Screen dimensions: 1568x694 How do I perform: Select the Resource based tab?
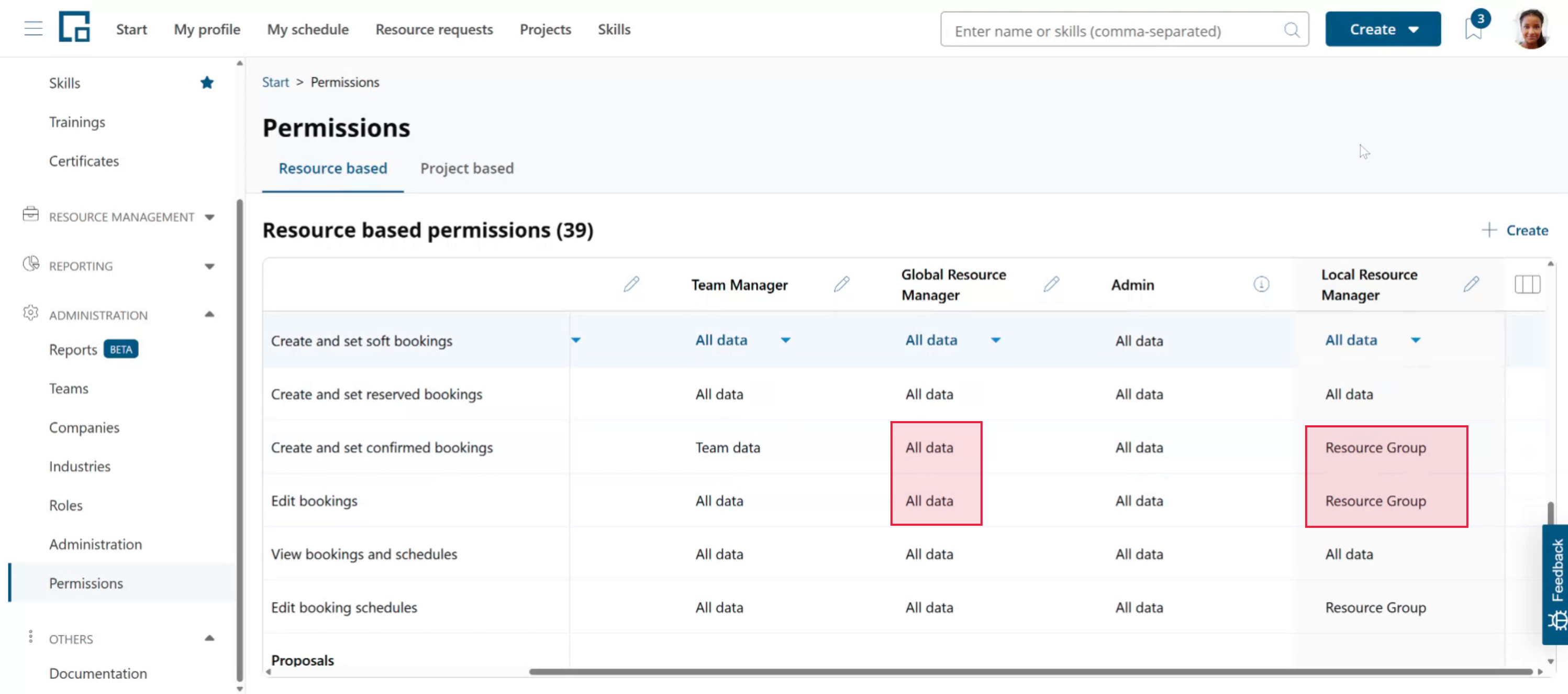[x=332, y=169]
